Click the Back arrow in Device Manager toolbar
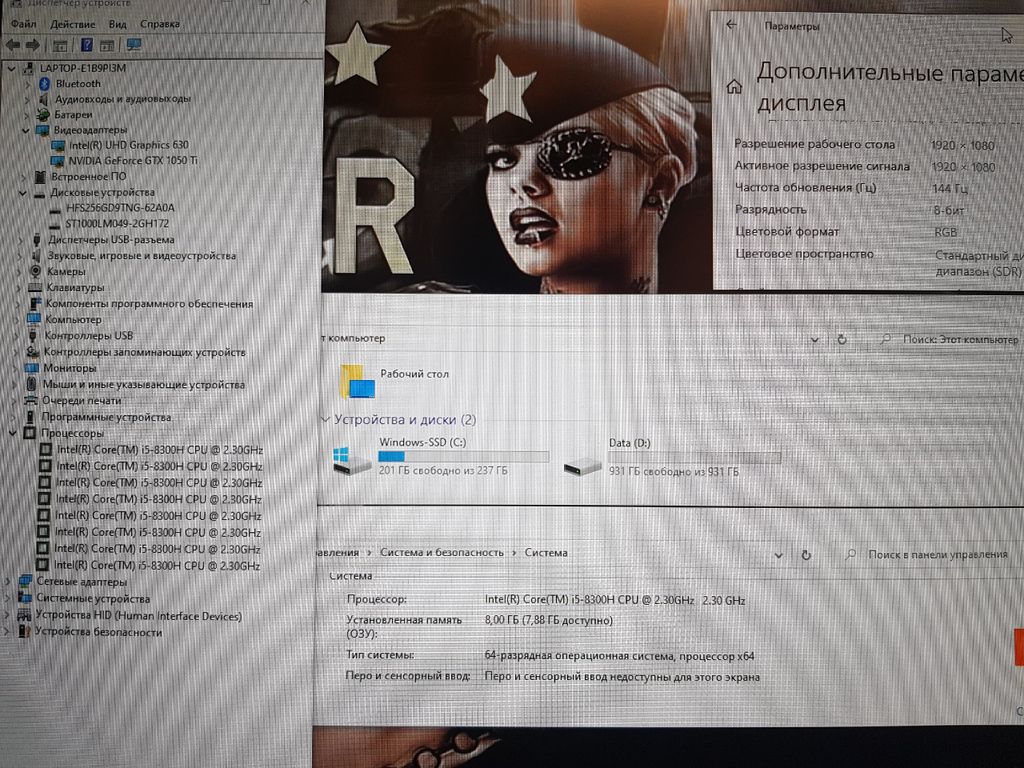The width and height of the screenshot is (1024, 768). pos(13,45)
